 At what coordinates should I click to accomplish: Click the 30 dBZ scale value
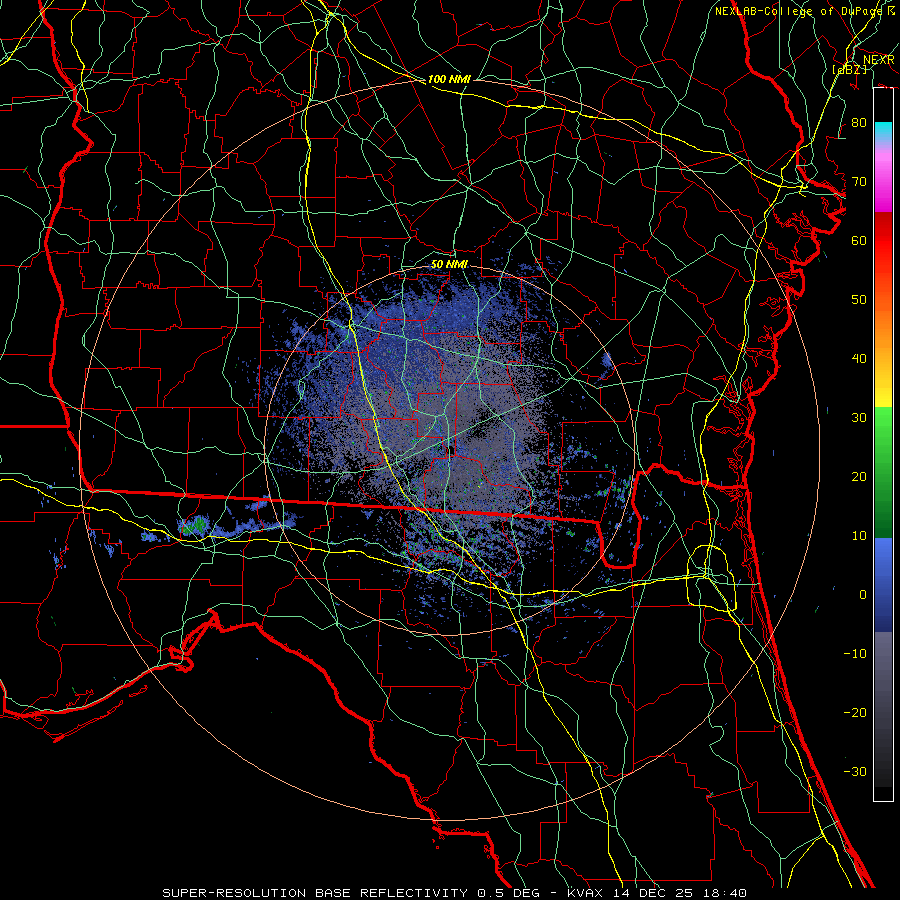coord(859,418)
